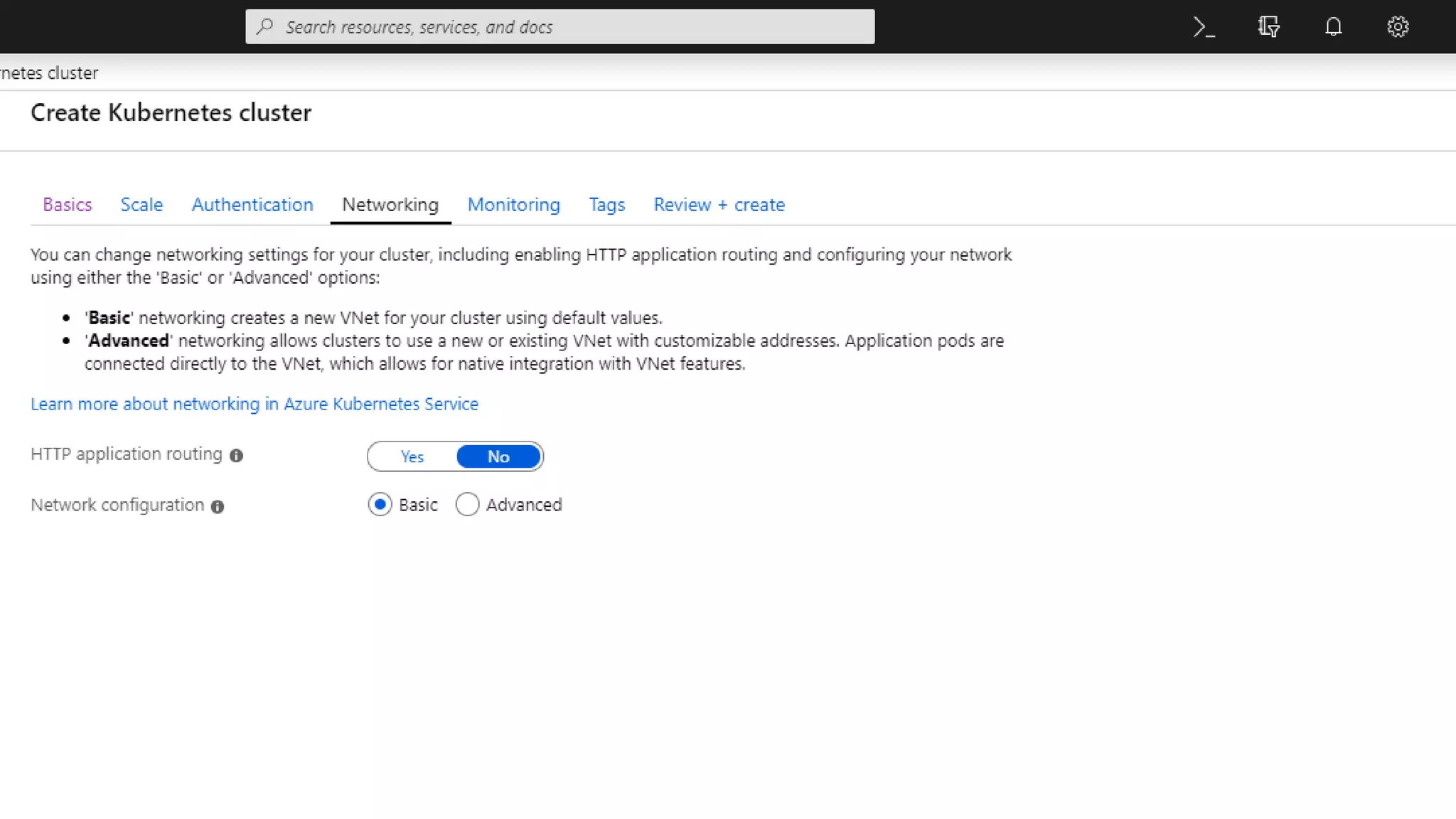
Task: Open the notifications bell
Action: tap(1333, 27)
